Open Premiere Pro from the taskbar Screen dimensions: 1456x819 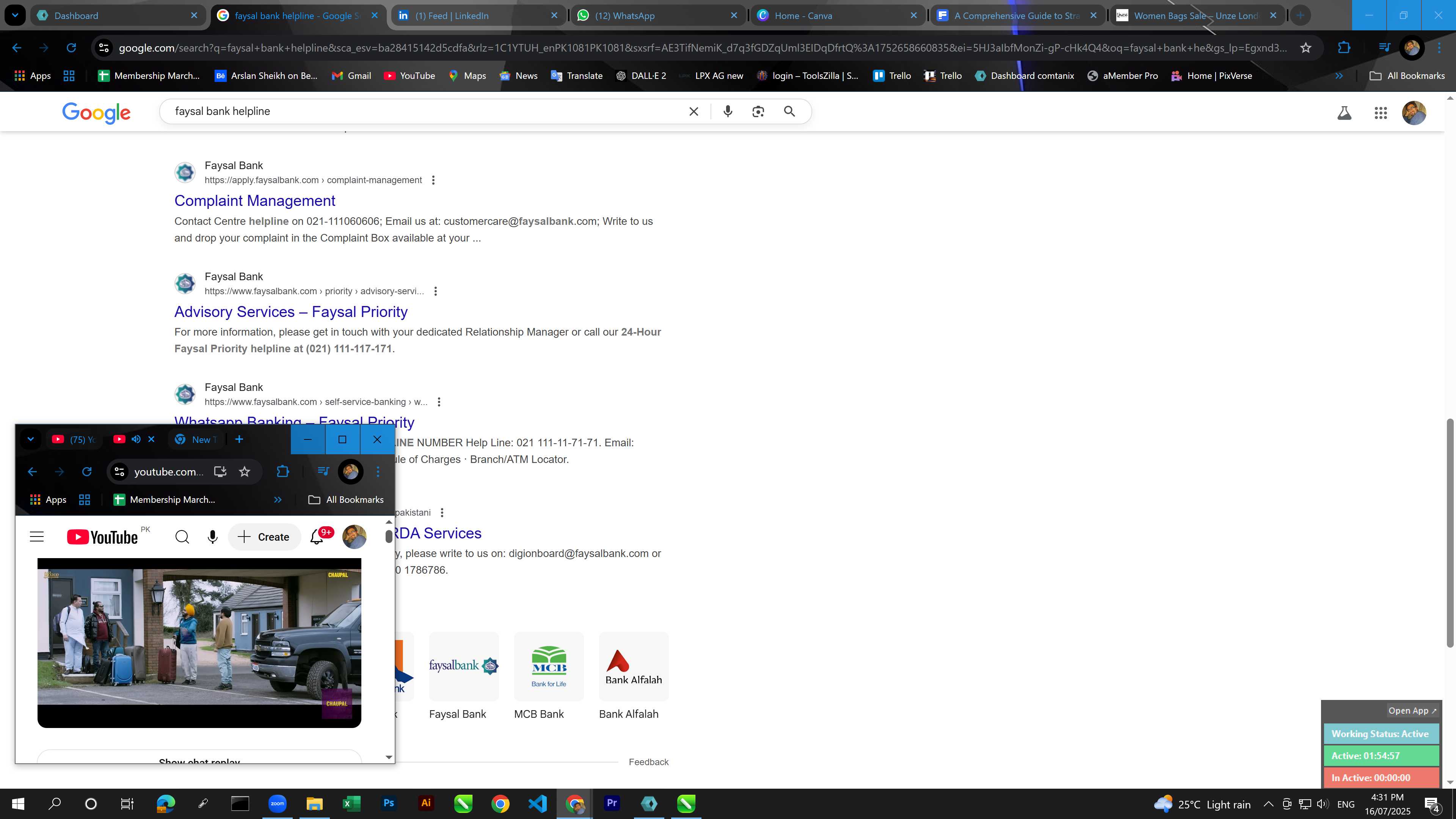[612, 804]
